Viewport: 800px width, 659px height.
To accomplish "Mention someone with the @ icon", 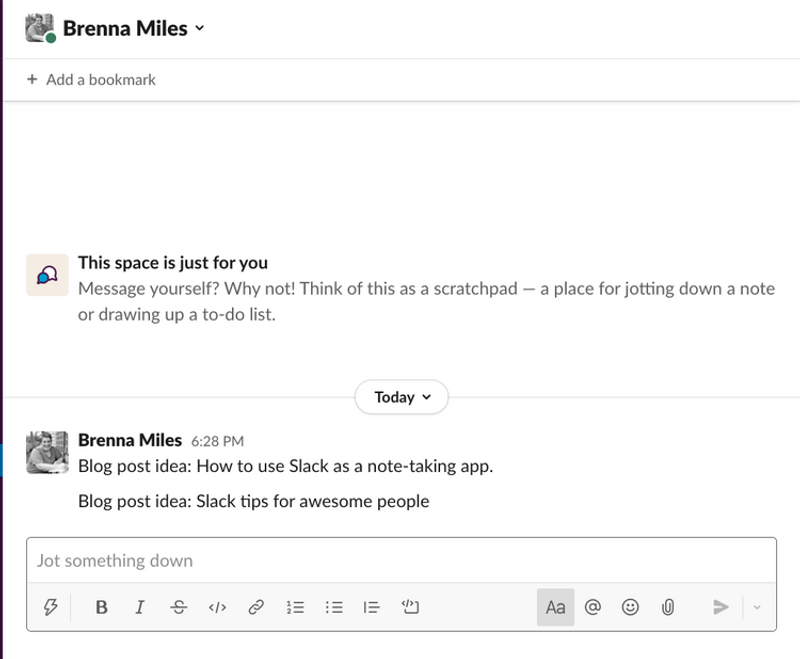I will 593,607.
